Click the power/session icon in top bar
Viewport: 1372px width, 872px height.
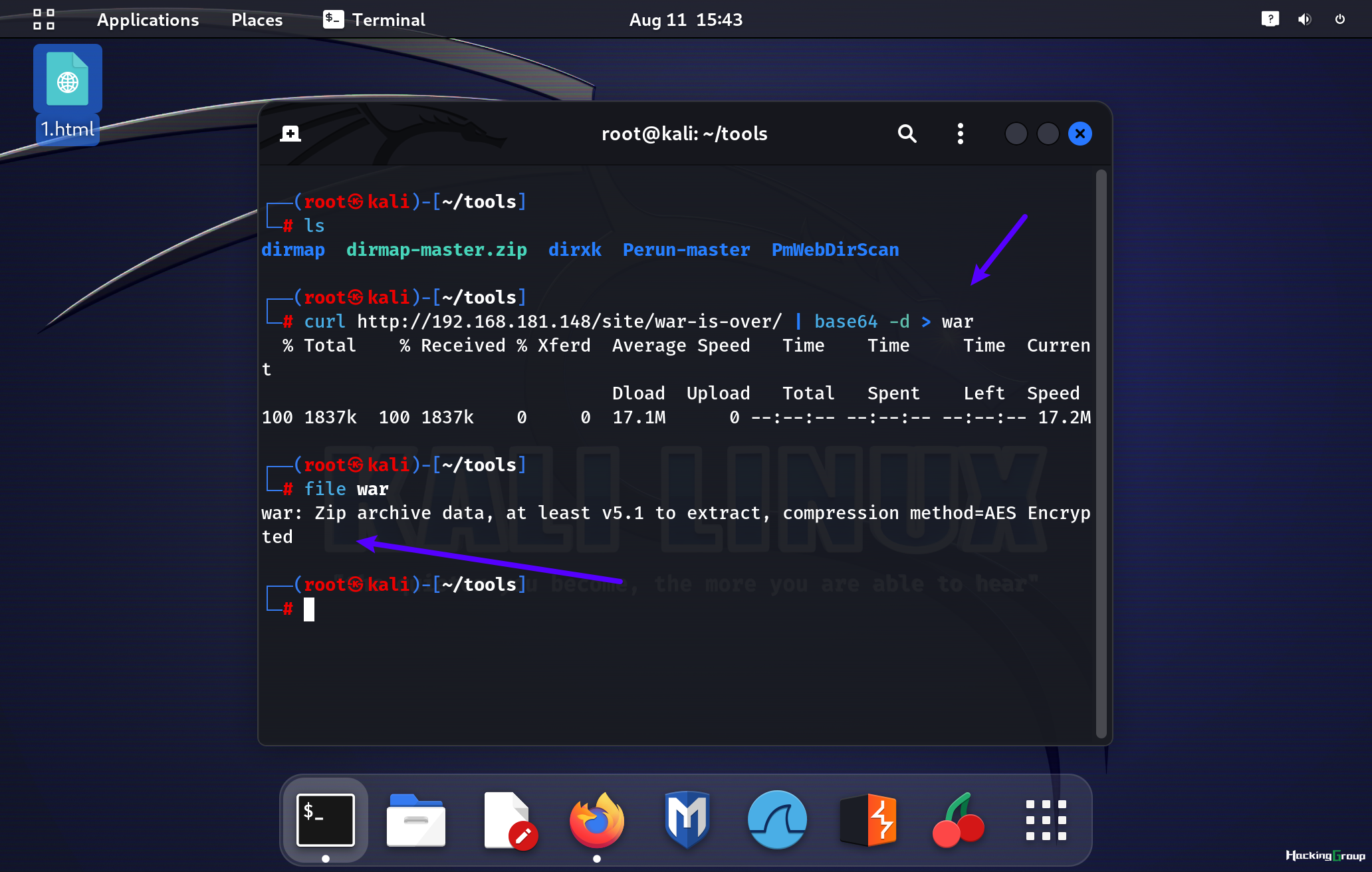(x=1340, y=19)
